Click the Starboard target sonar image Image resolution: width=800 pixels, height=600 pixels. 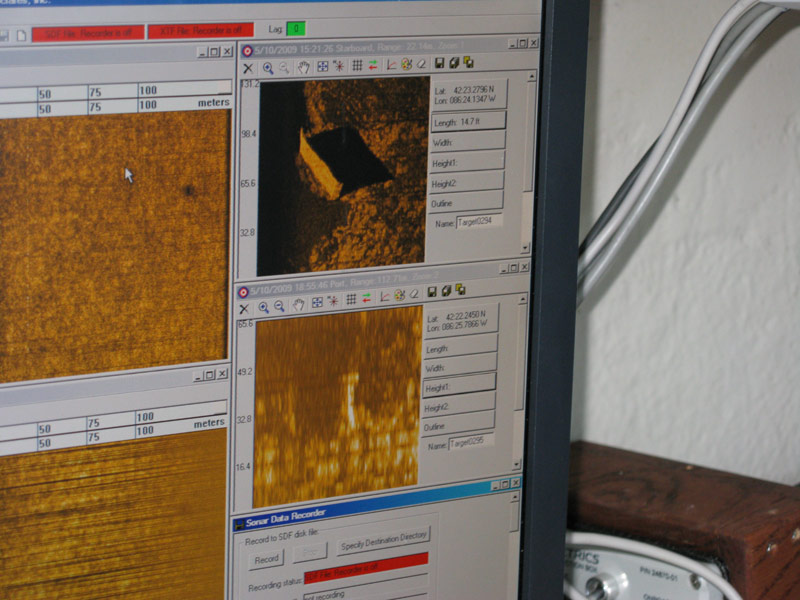(x=343, y=176)
